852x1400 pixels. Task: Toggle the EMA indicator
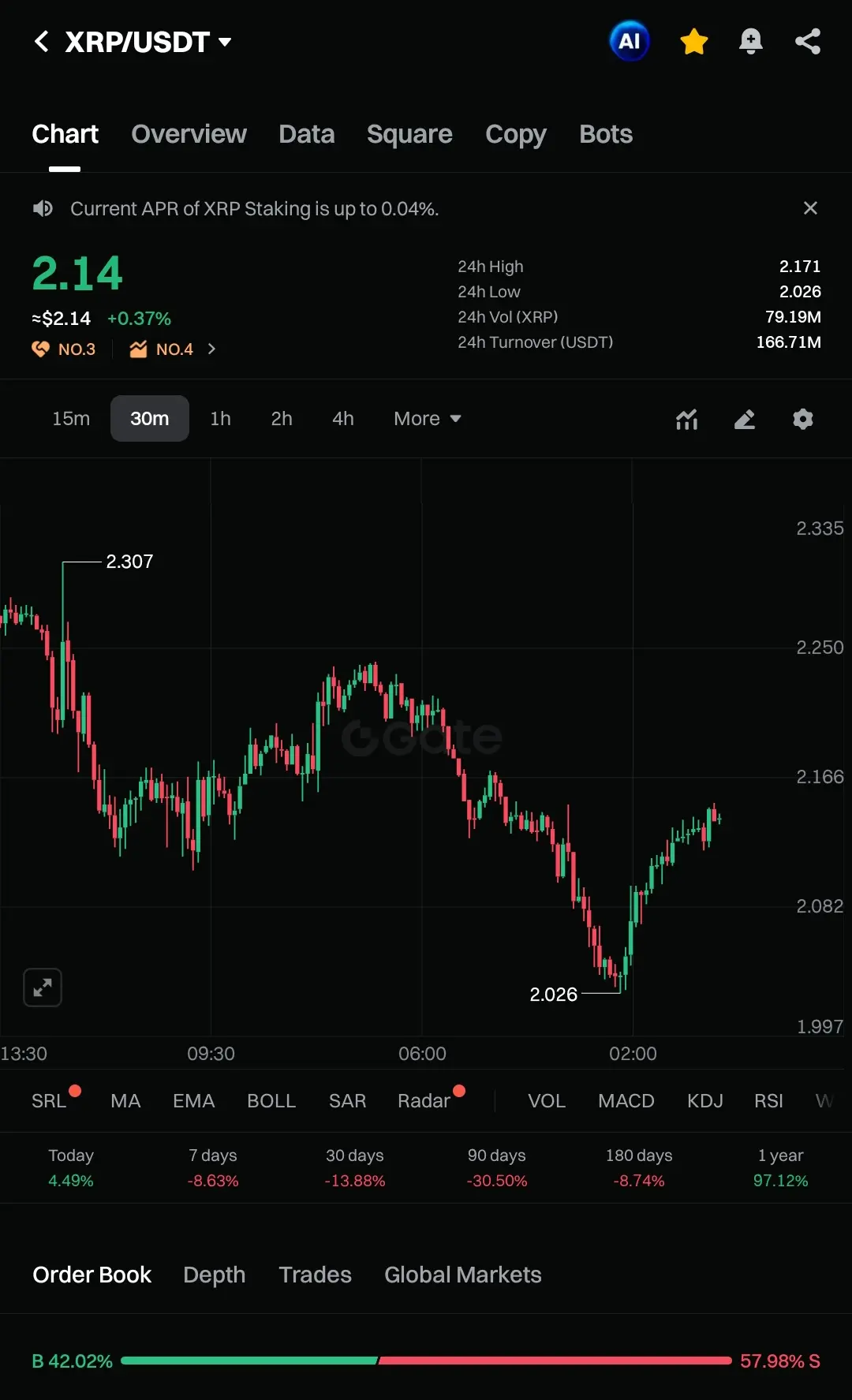194,1100
